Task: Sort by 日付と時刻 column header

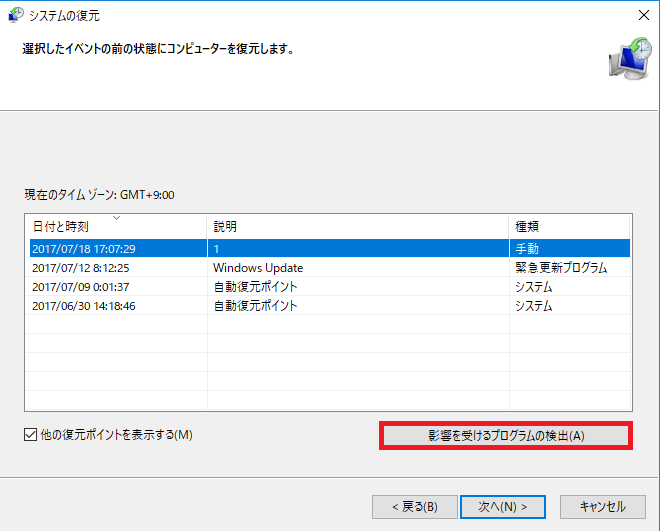Action: pyautogui.click(x=116, y=227)
